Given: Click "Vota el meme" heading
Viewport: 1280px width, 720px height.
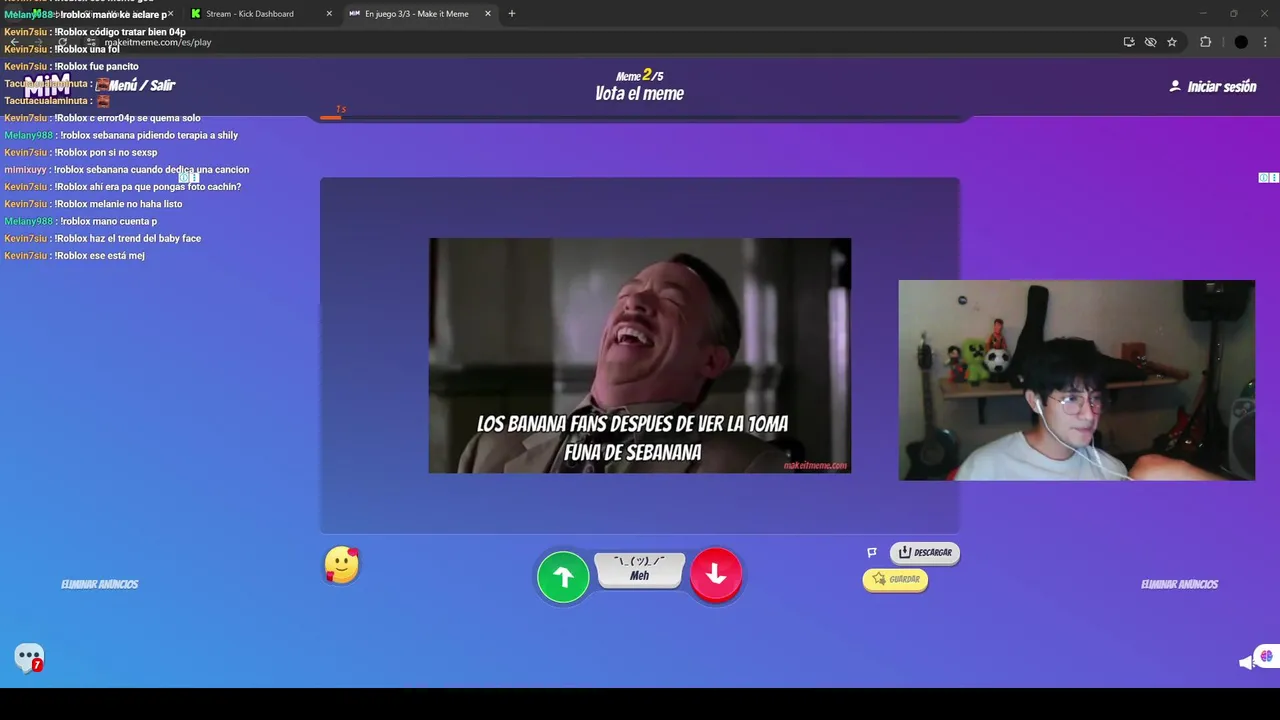Looking at the screenshot, I should [x=640, y=94].
